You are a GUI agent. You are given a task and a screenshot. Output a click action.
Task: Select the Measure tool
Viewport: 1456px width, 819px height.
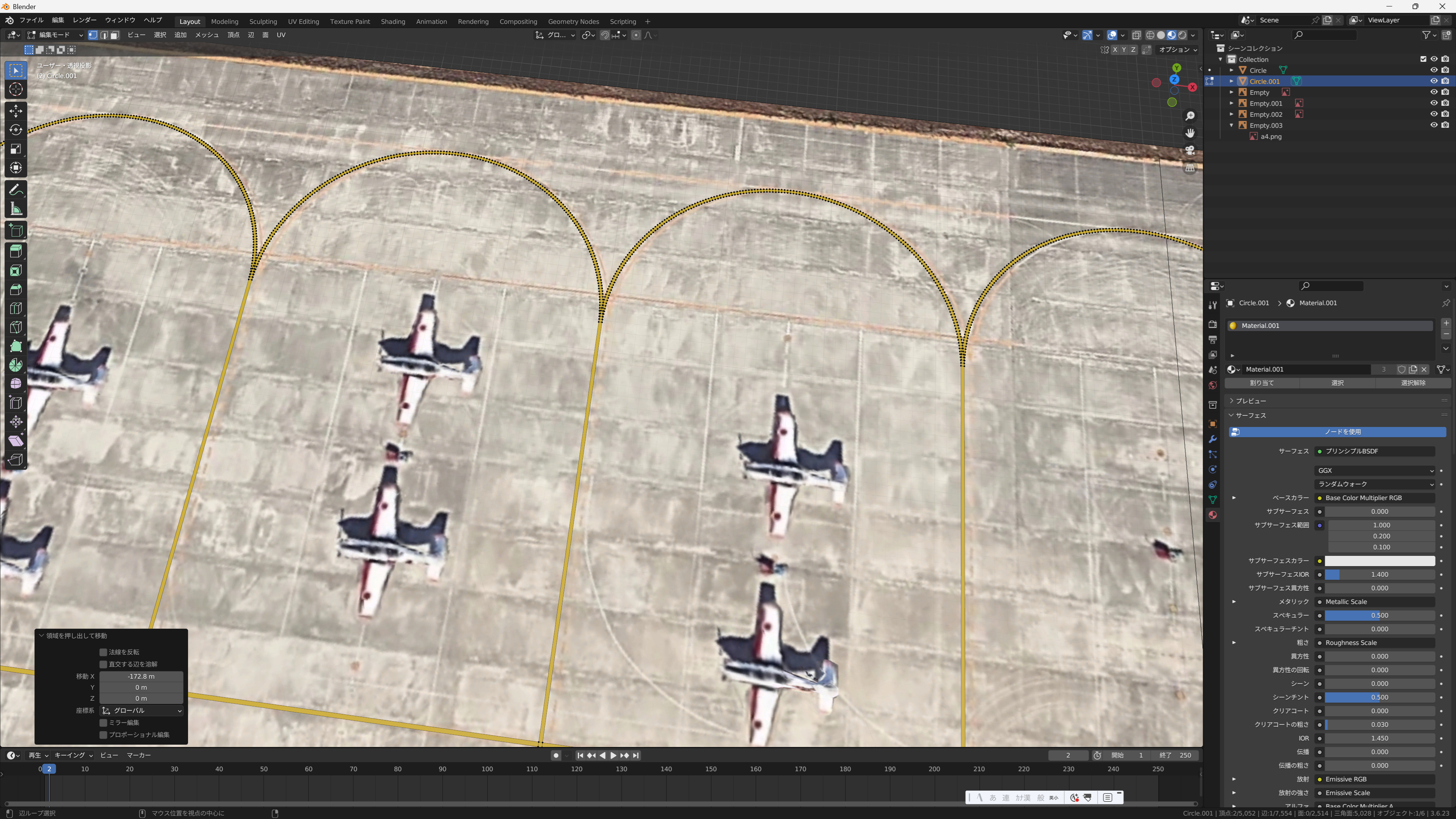click(16, 209)
